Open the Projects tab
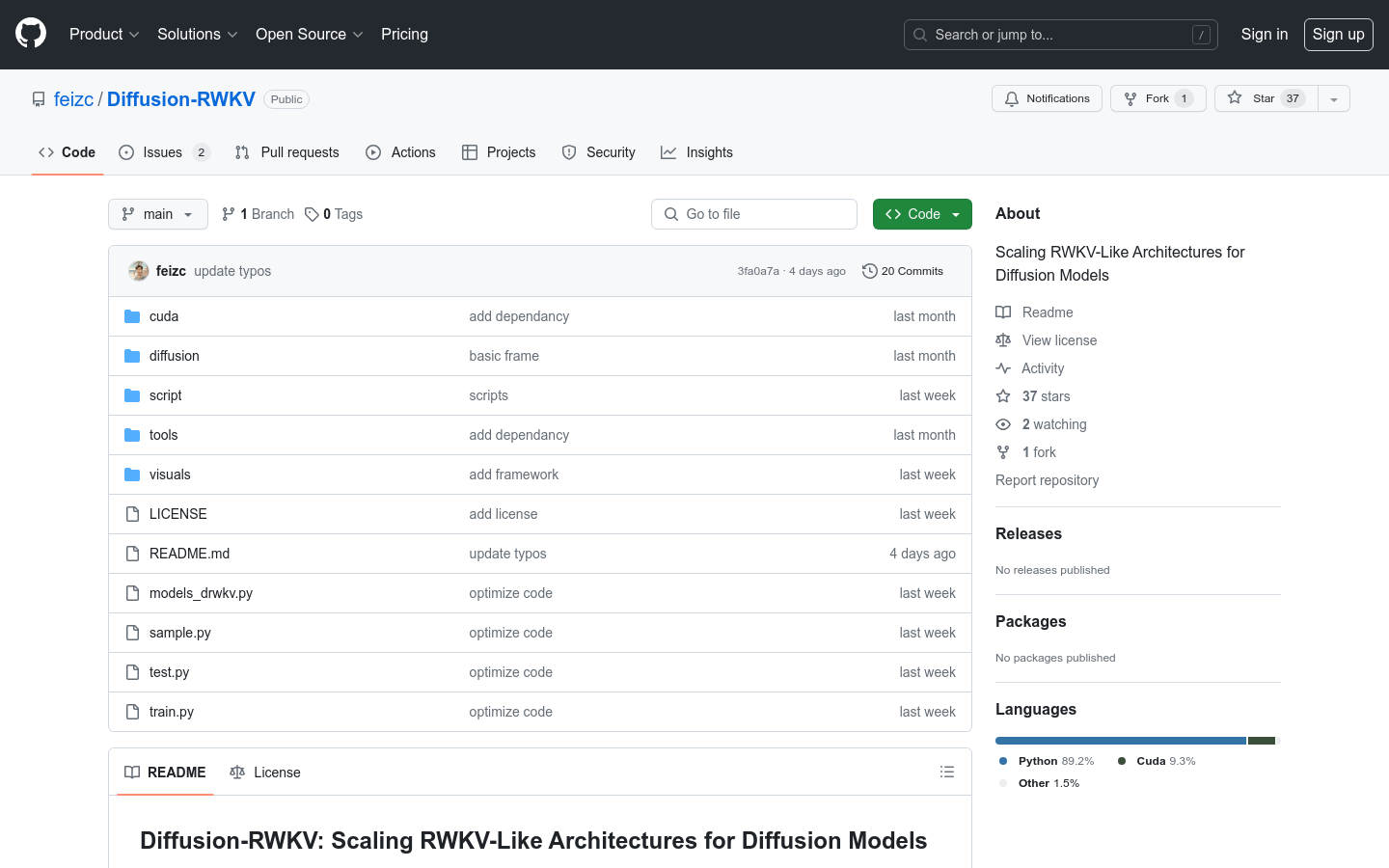The height and width of the screenshot is (868, 1389). (499, 152)
